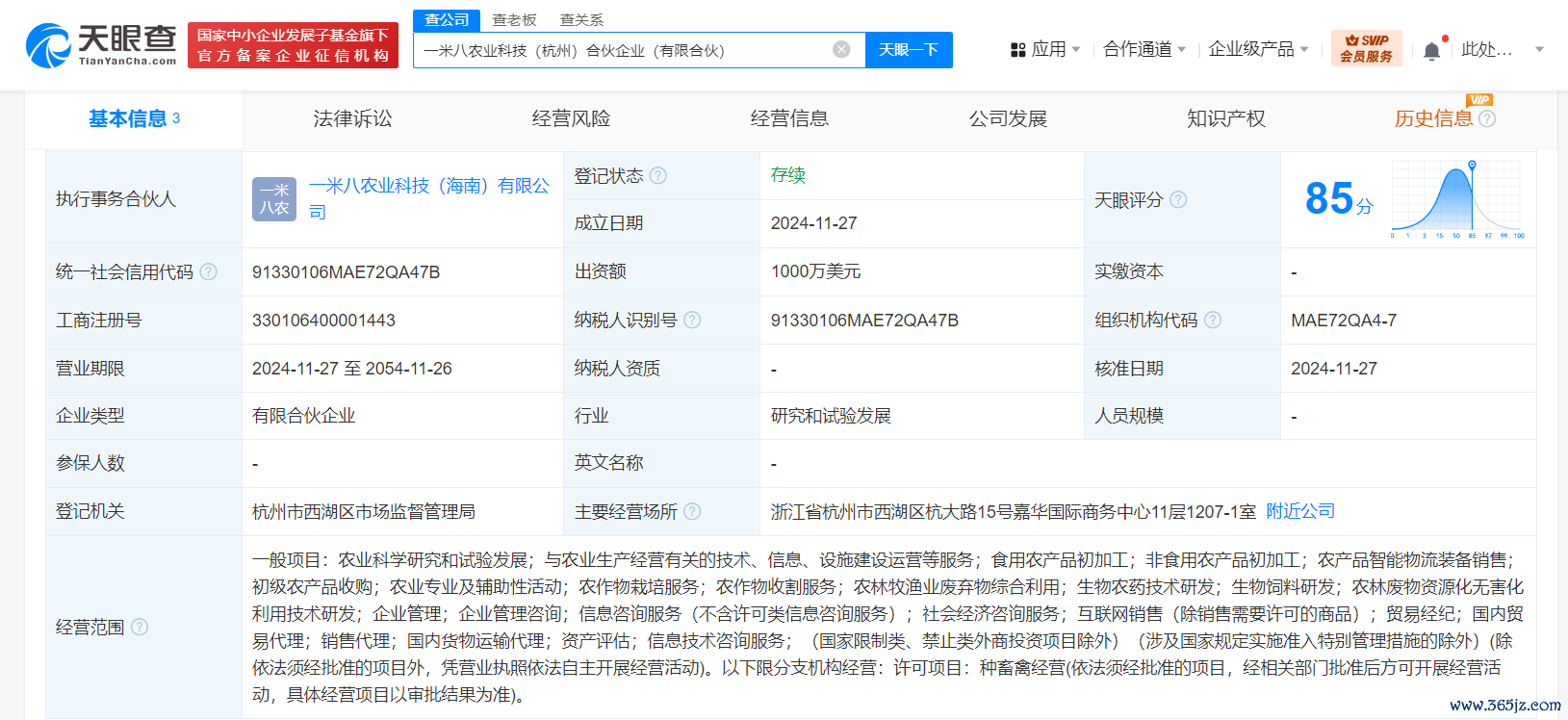Select the 1000万美元 capital value
The width and height of the screenshot is (1568, 720).
pos(815,271)
